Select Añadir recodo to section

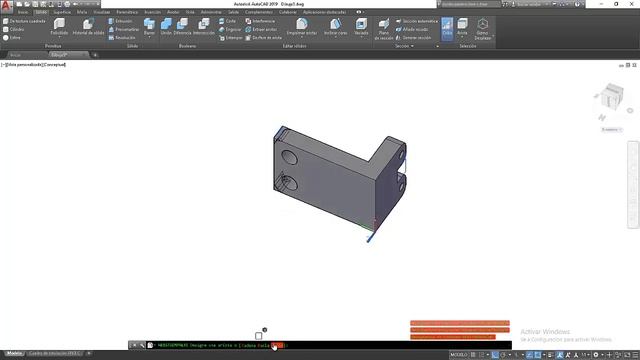[x=412, y=29]
